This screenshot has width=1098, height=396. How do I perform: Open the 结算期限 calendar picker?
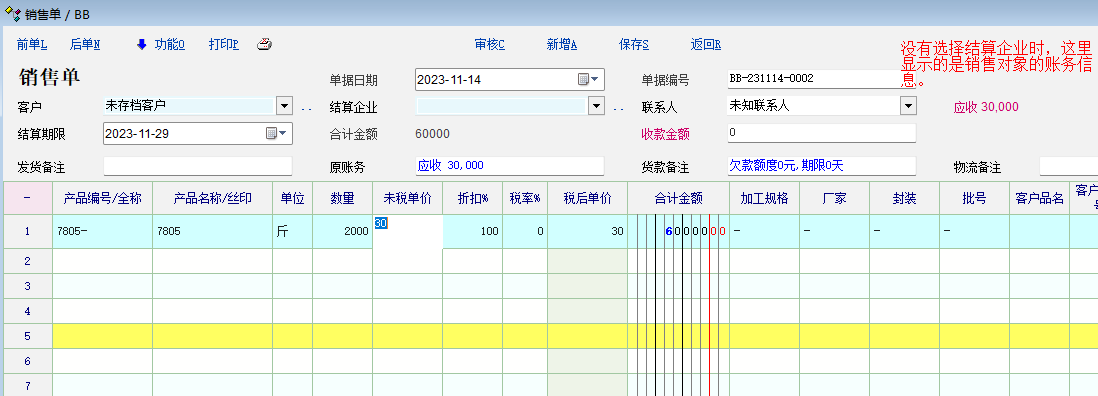pos(277,133)
